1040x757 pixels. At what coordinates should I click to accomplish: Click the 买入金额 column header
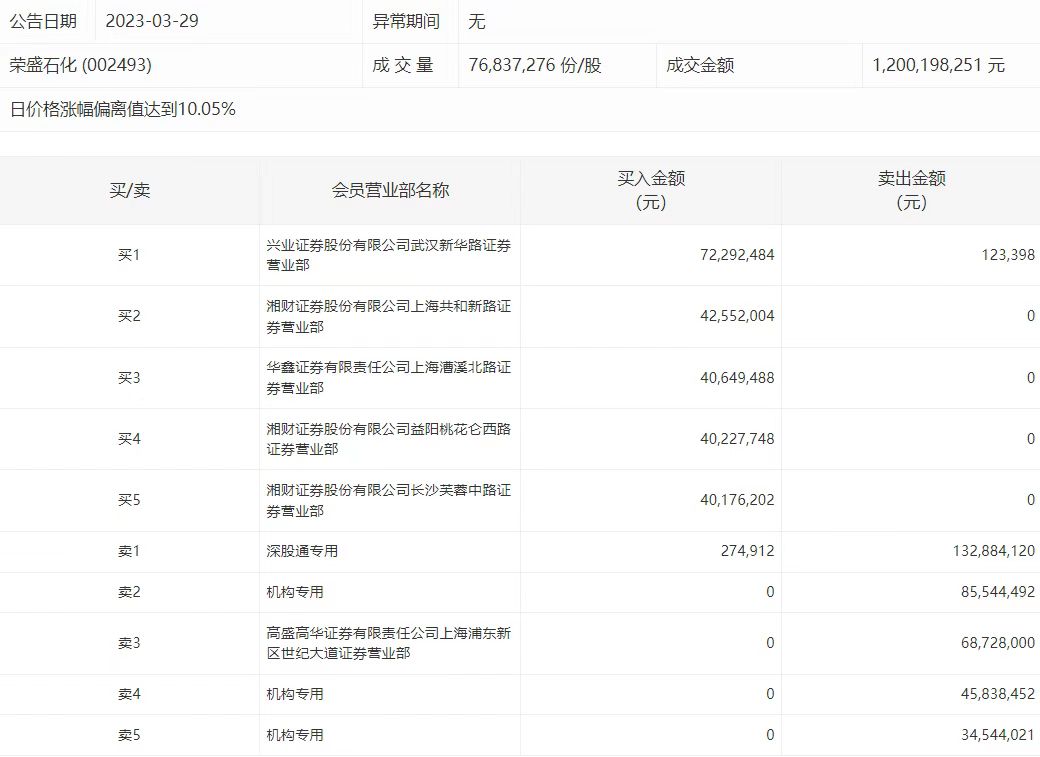[x=651, y=190]
